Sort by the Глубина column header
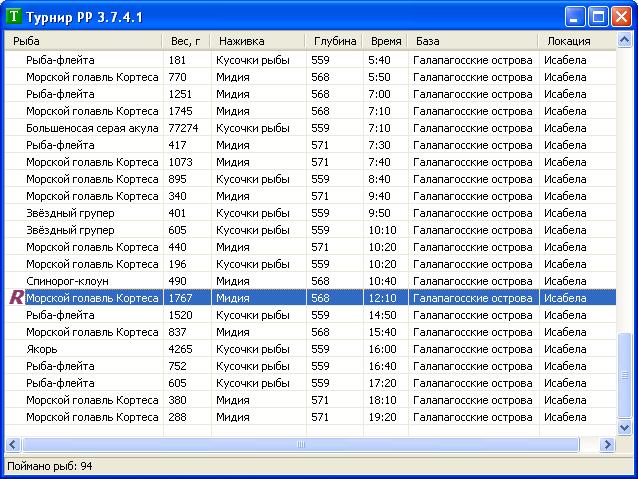 tap(334, 41)
